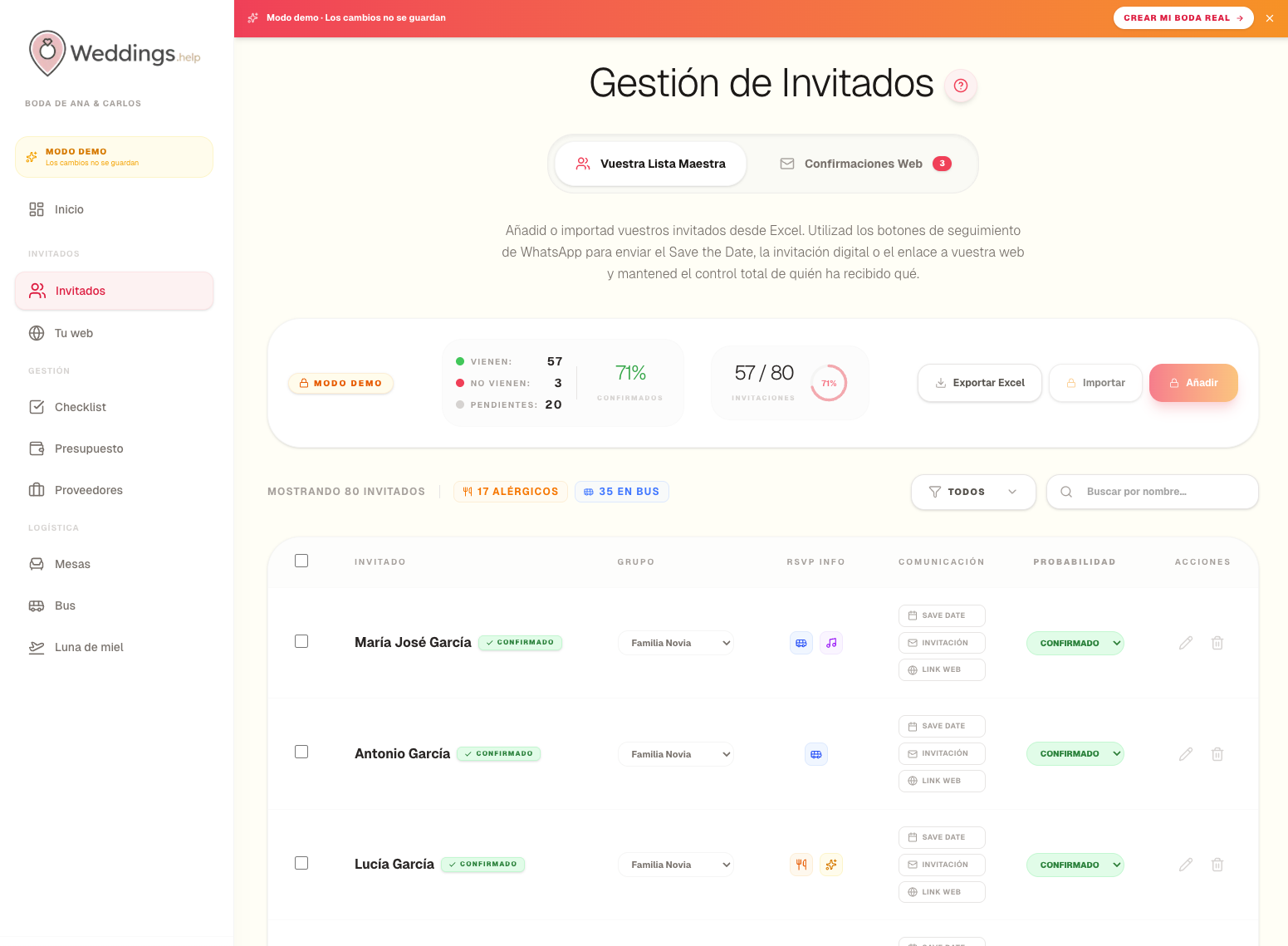Image resolution: width=1288 pixels, height=946 pixels.
Task: Delete Antonio García with trash icon
Action: (1217, 754)
